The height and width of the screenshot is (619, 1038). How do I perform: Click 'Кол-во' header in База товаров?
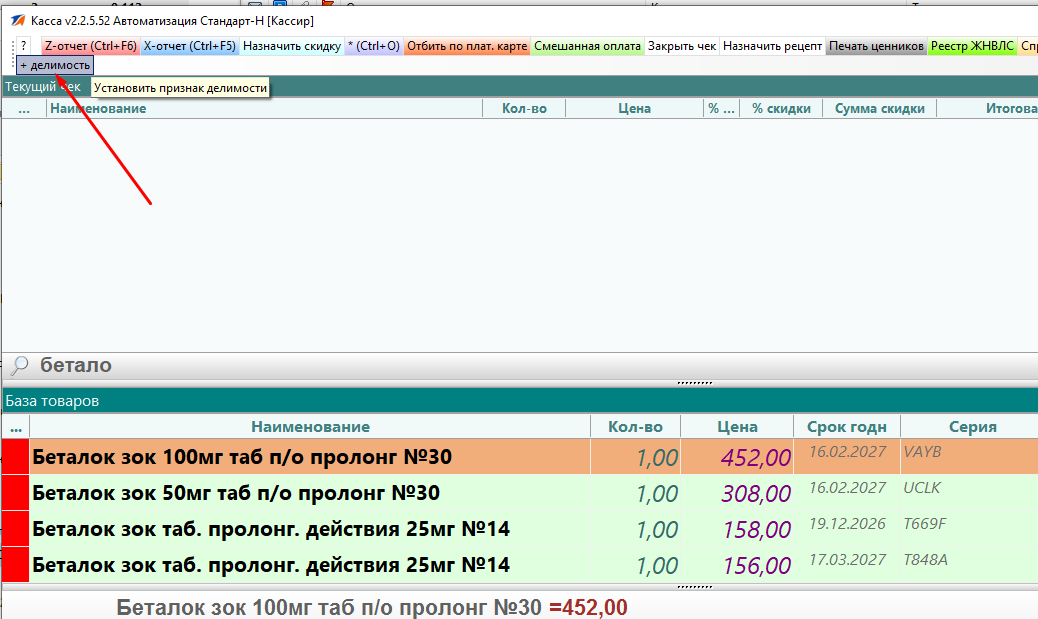click(636, 427)
